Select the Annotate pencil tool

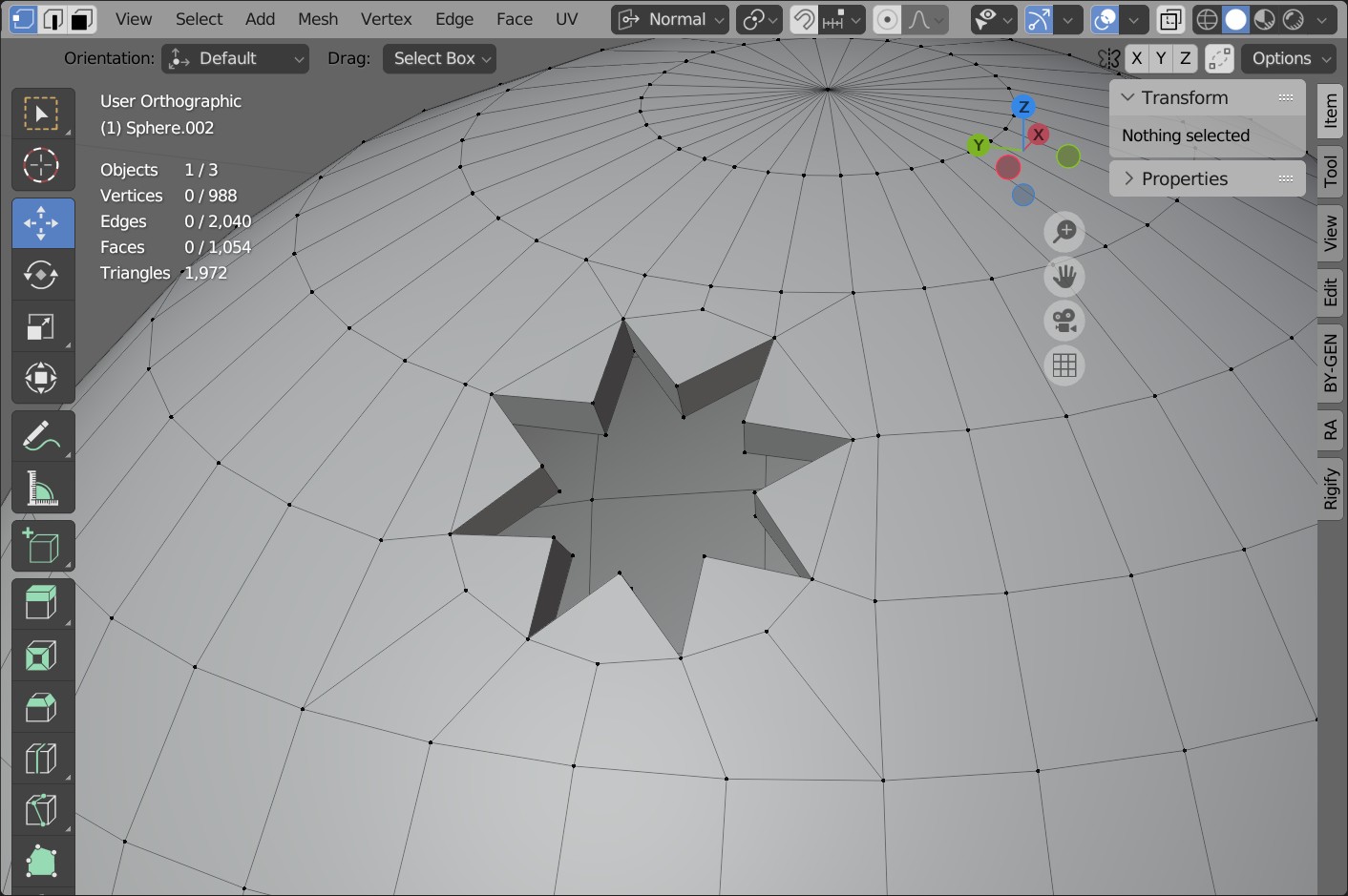tap(41, 437)
